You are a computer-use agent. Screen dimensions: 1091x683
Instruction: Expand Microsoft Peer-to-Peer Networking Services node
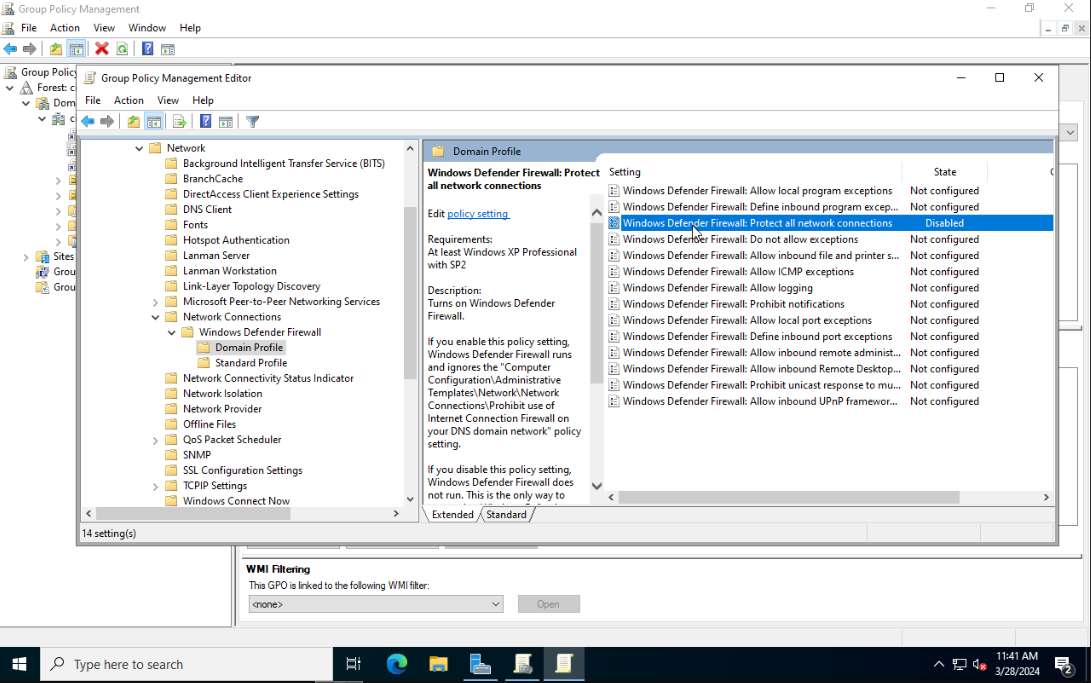tap(155, 302)
